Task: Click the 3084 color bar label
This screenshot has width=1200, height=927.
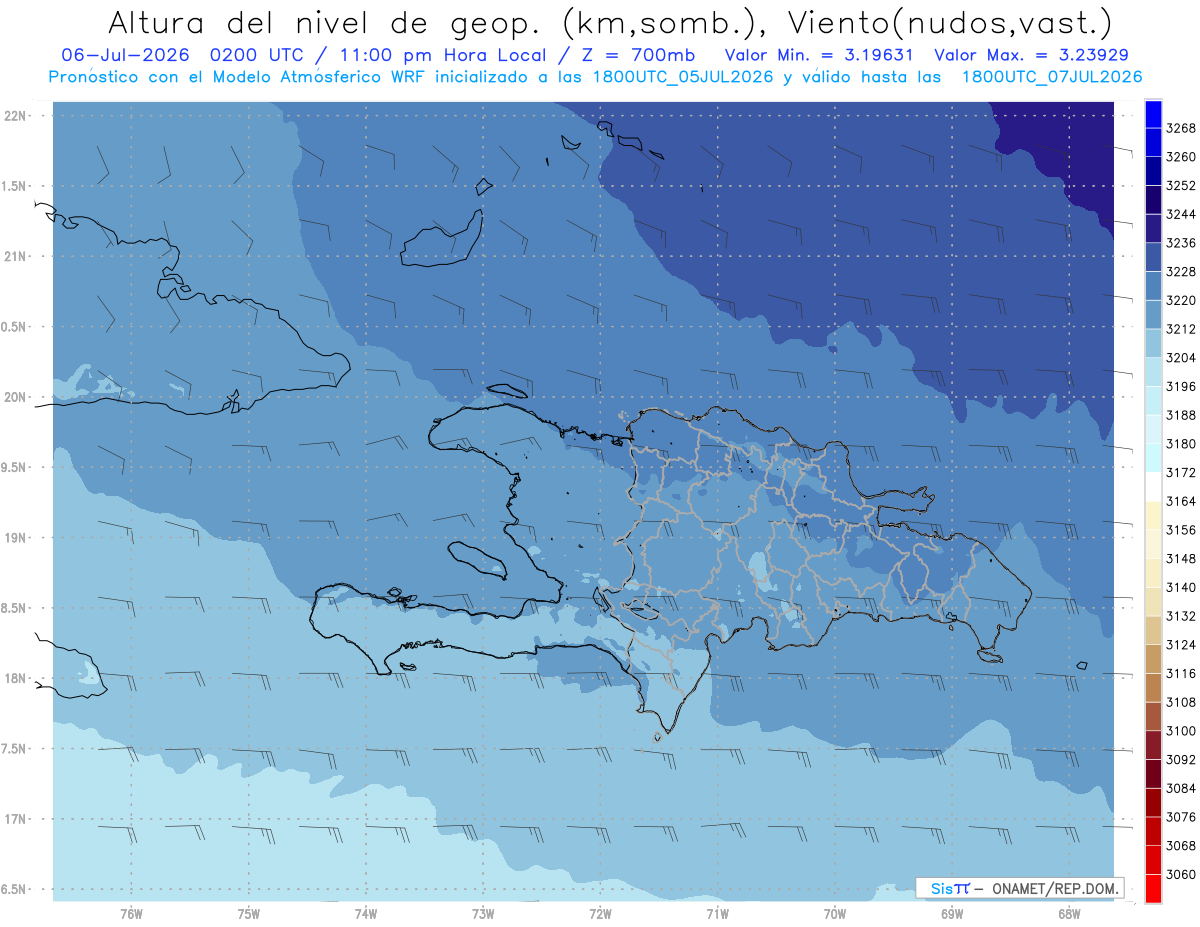Action: (1181, 789)
